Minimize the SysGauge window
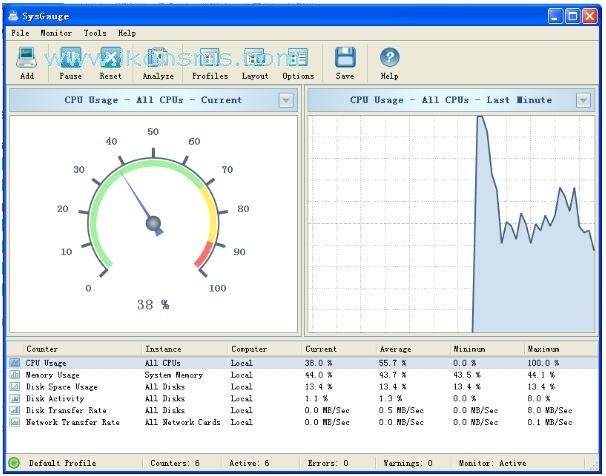 tap(555, 16)
